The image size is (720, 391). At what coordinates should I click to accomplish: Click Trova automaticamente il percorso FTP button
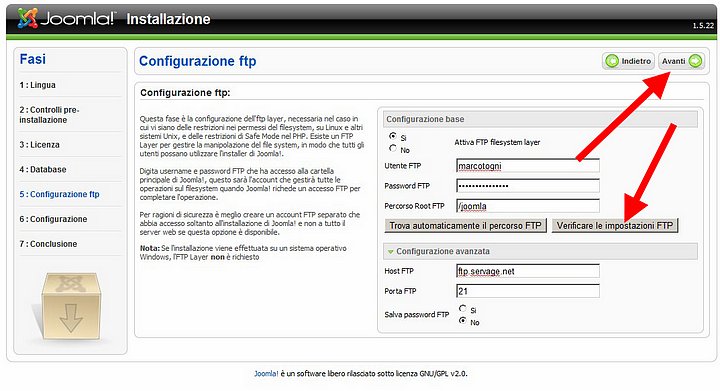[465, 226]
